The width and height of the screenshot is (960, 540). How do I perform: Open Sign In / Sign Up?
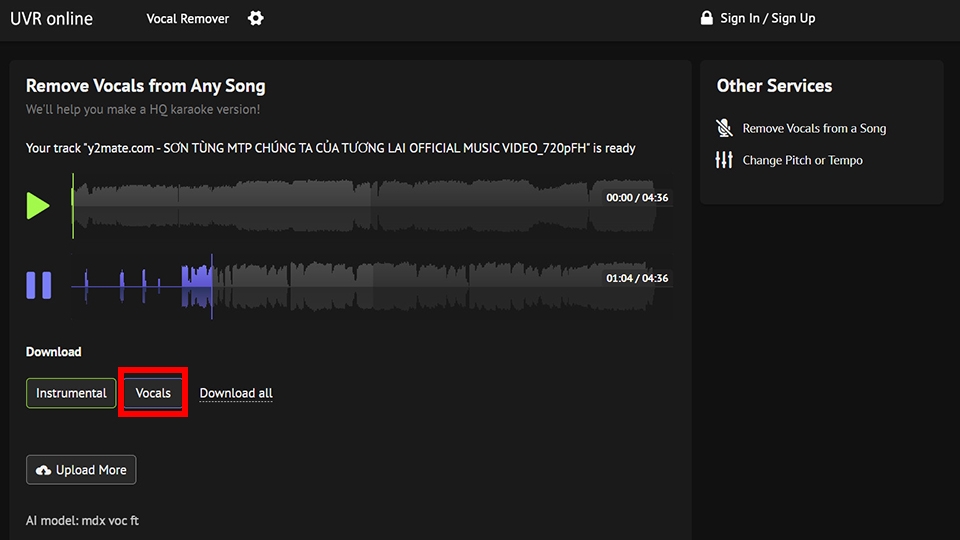click(767, 18)
